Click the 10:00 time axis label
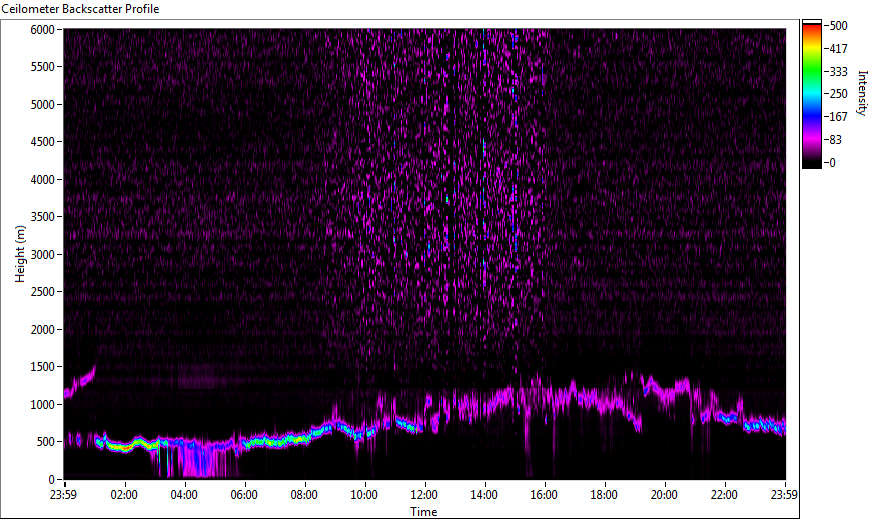872x519 pixels. pyautogui.click(x=364, y=495)
